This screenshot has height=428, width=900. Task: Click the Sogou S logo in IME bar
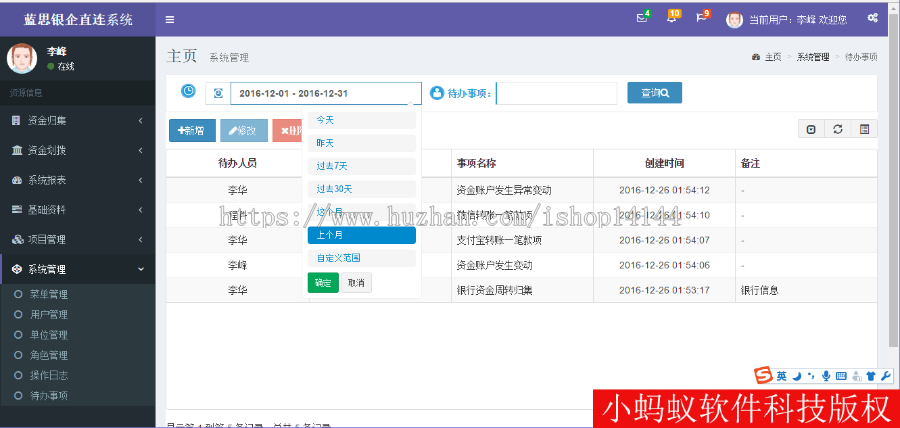pos(763,376)
